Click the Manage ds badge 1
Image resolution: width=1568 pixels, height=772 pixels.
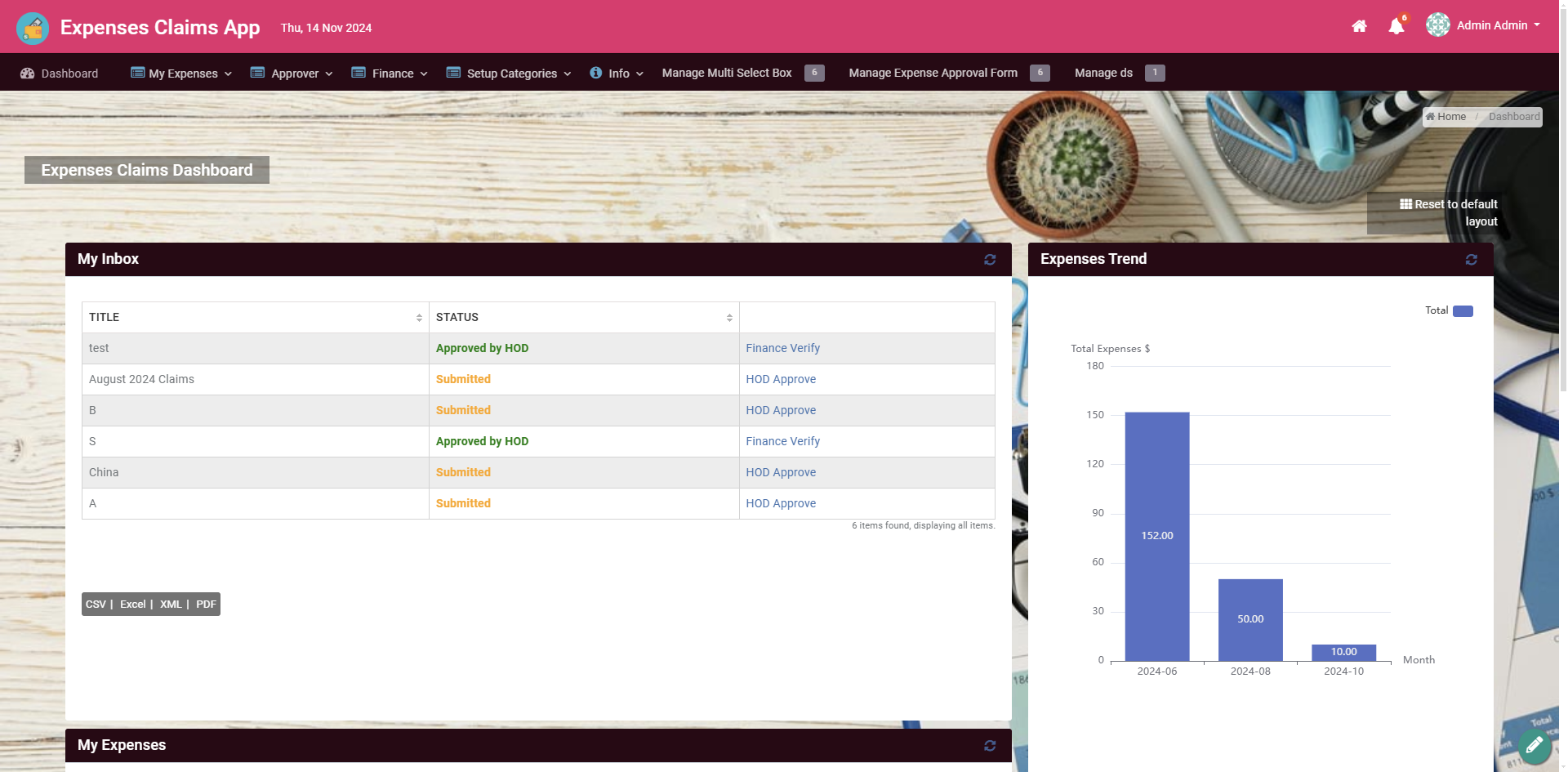coord(1155,73)
